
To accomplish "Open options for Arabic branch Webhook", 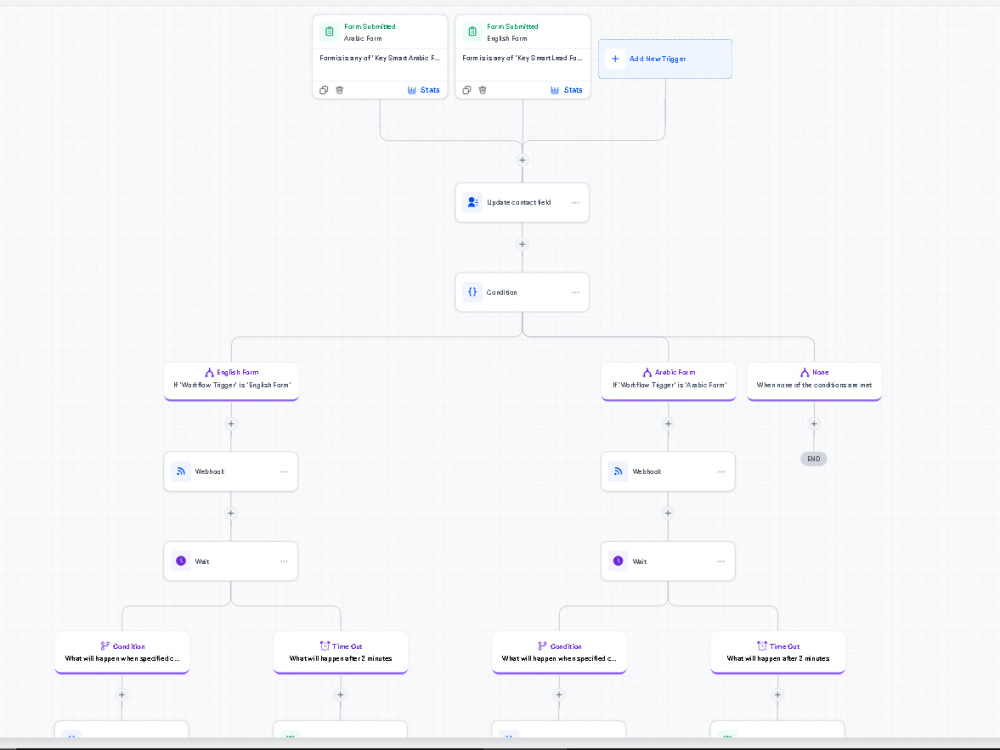I will tap(721, 472).
